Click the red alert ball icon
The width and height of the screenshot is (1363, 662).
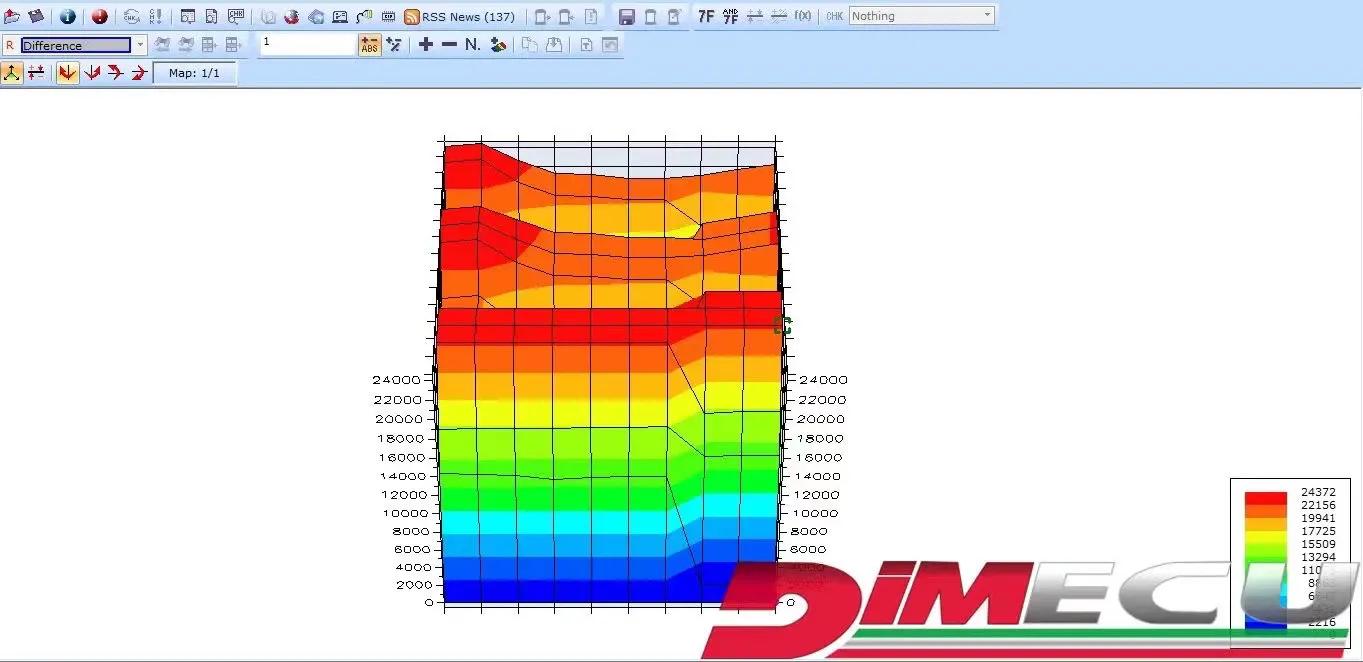[x=99, y=16]
